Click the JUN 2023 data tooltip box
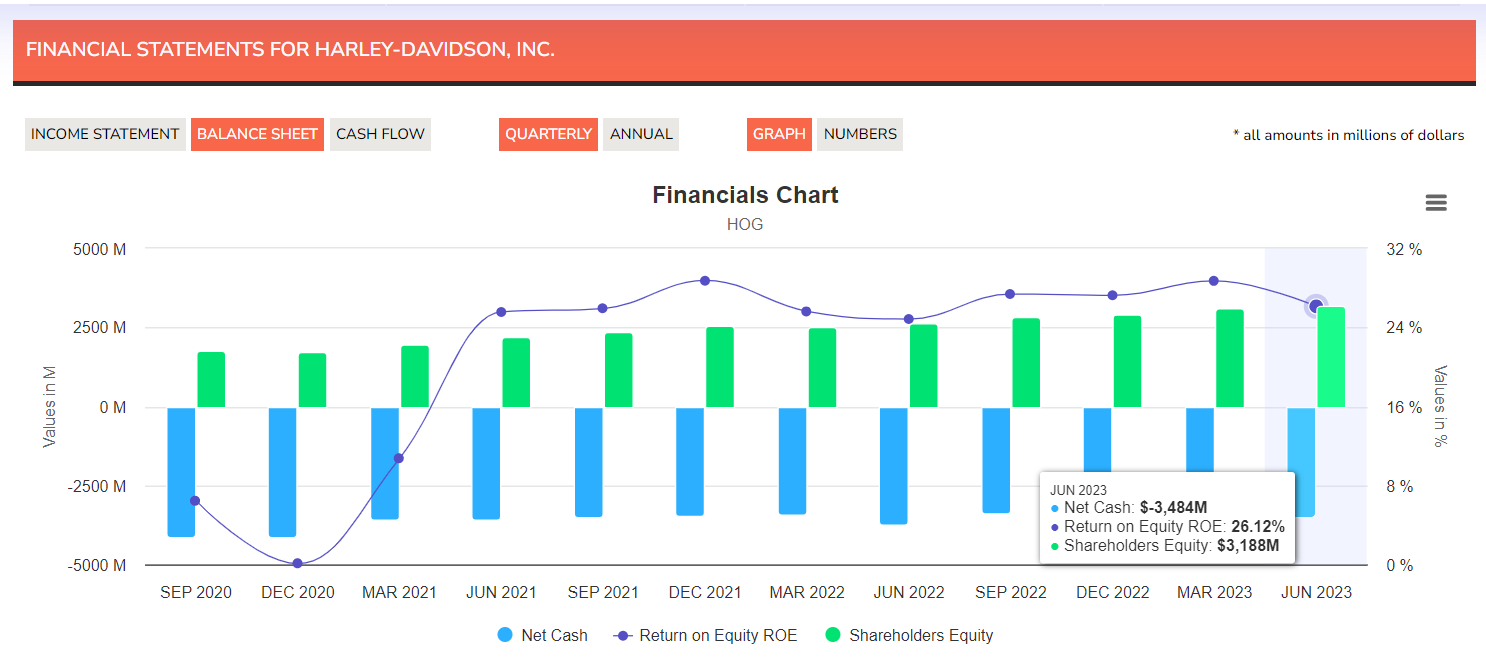The image size is (1486, 666). click(1167, 518)
